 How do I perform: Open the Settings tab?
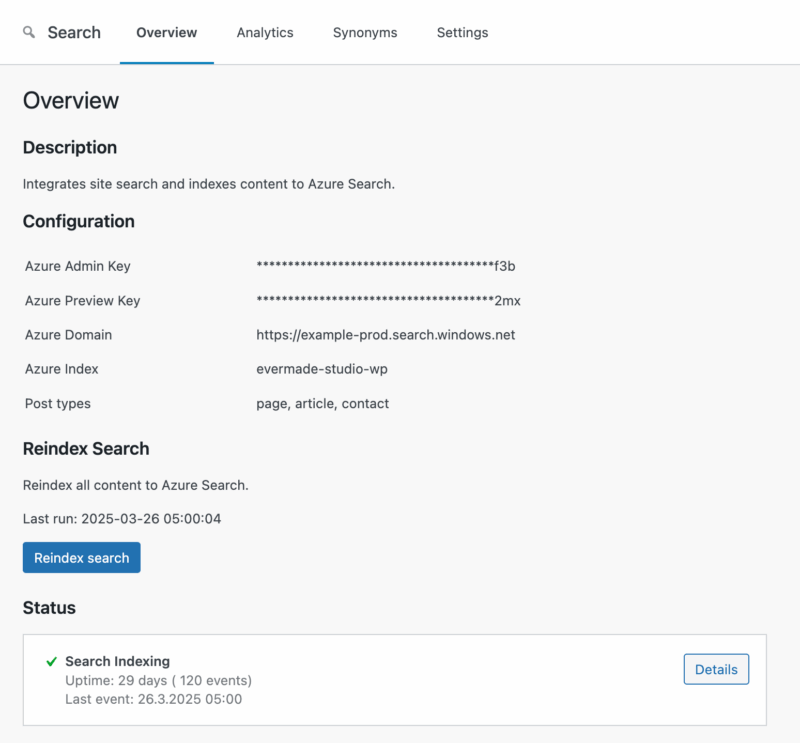tap(462, 33)
